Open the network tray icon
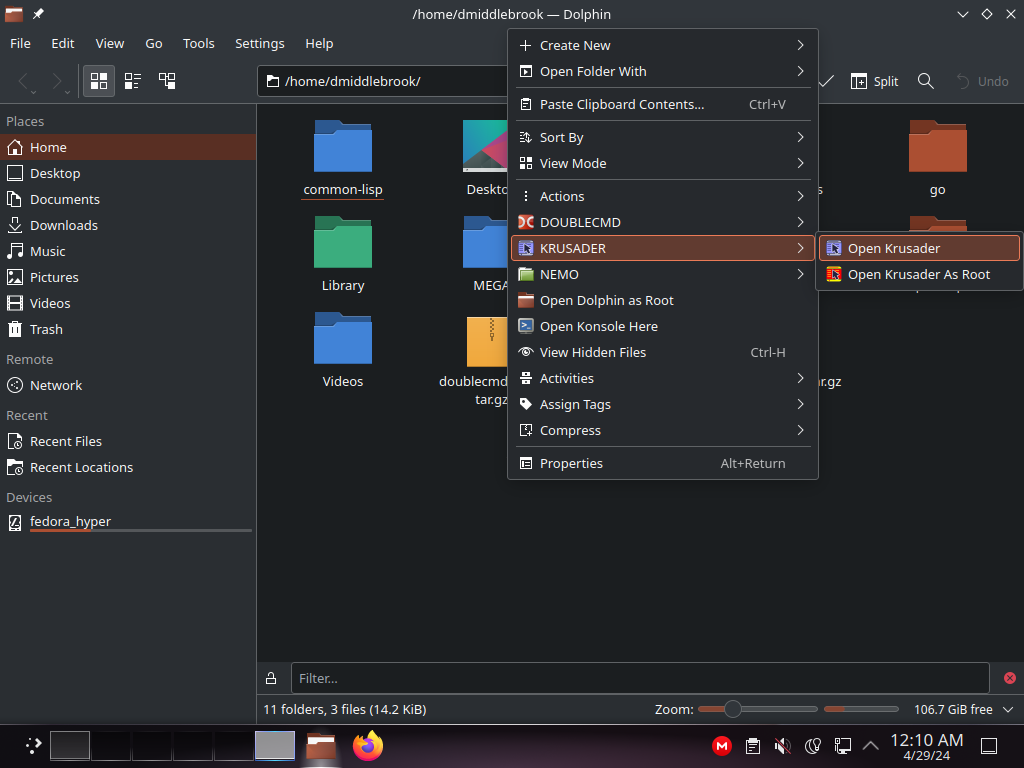The image size is (1024, 768). click(x=842, y=745)
